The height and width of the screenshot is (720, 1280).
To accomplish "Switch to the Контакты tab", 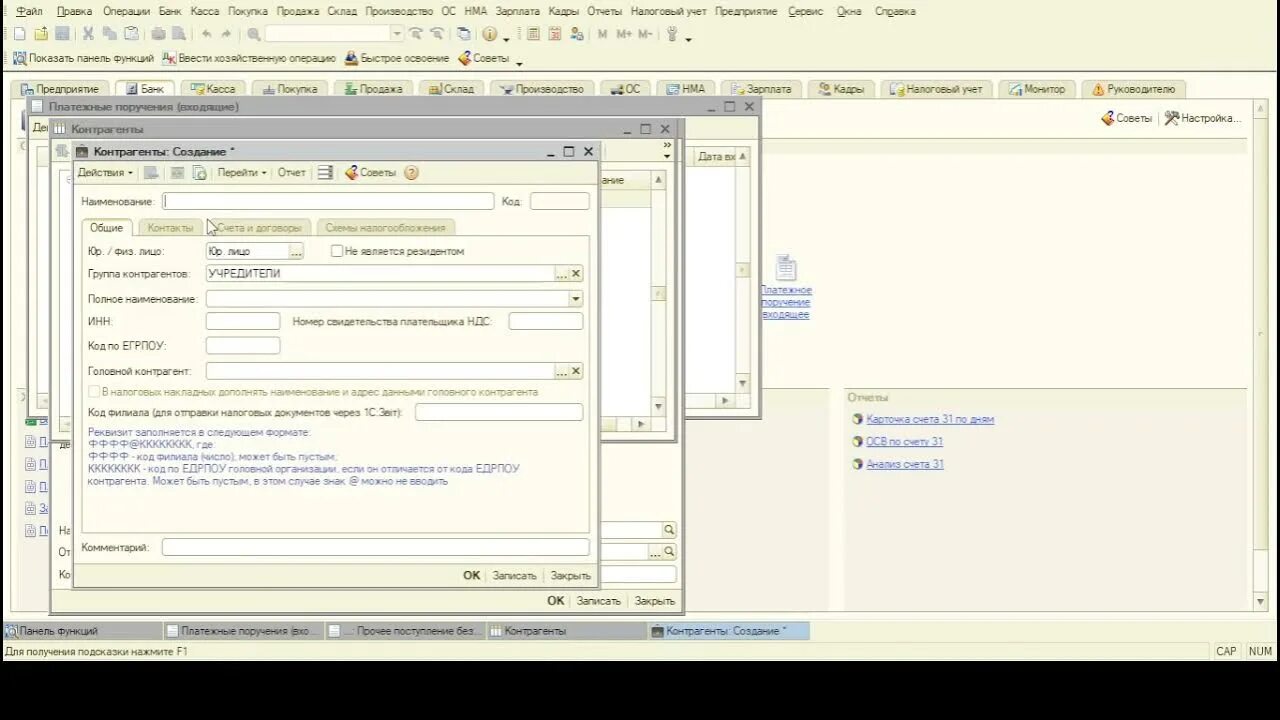I will 170,228.
